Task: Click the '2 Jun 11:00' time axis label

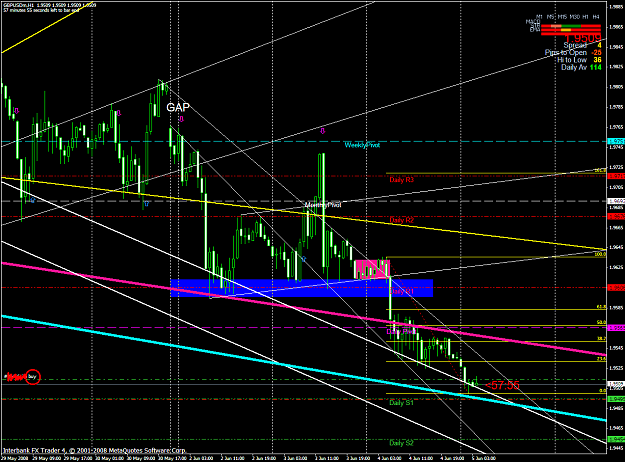Action: [x=232, y=458]
